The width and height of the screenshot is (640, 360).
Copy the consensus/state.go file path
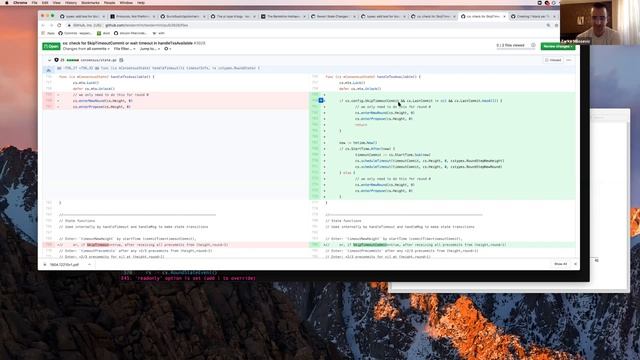(121, 60)
